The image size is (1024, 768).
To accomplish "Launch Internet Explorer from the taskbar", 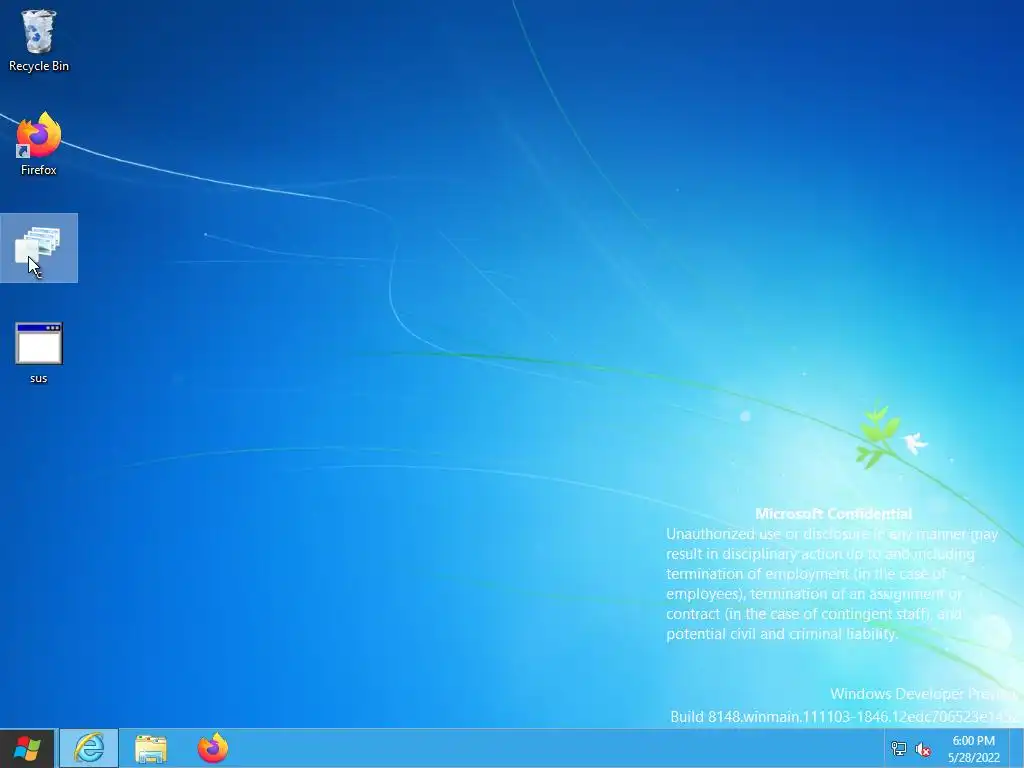I will click(89, 748).
